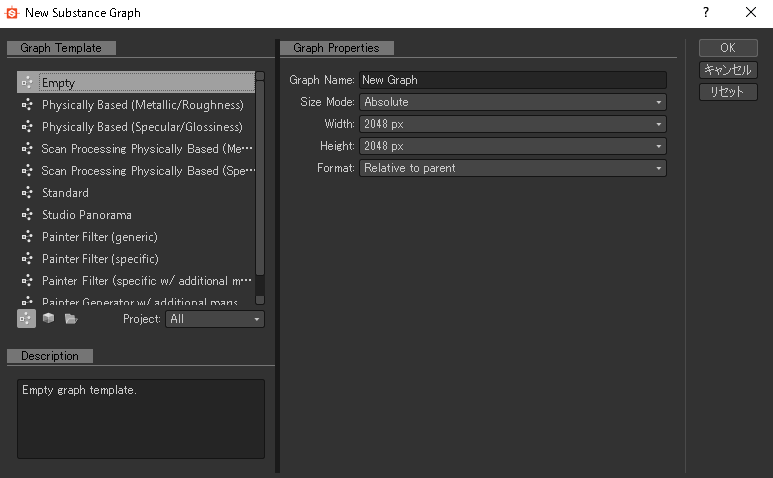Click icon beside Painter Filter (specific)

coord(27,259)
